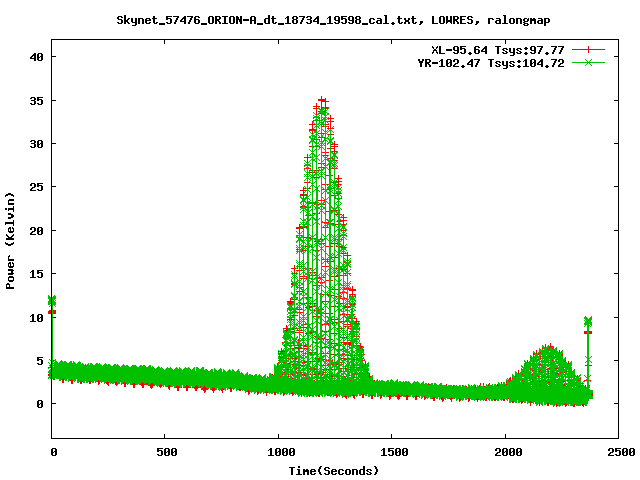
Task: Select the XL-95.64 Tsys:97.77 legend entry
Action: (498, 50)
